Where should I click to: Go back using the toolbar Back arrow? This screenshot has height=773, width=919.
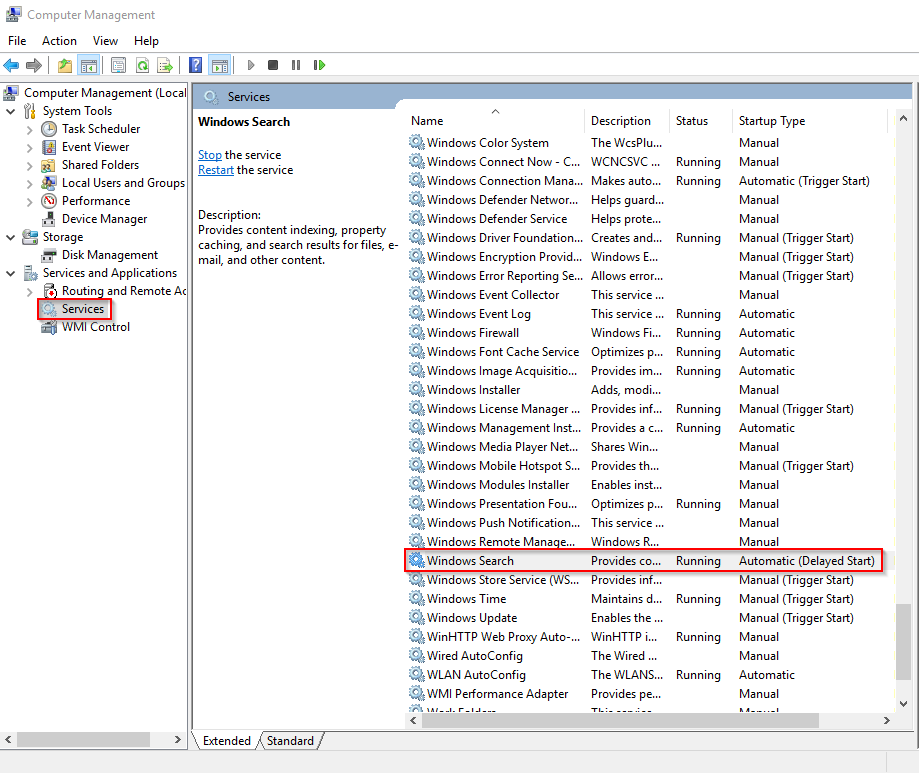point(11,65)
